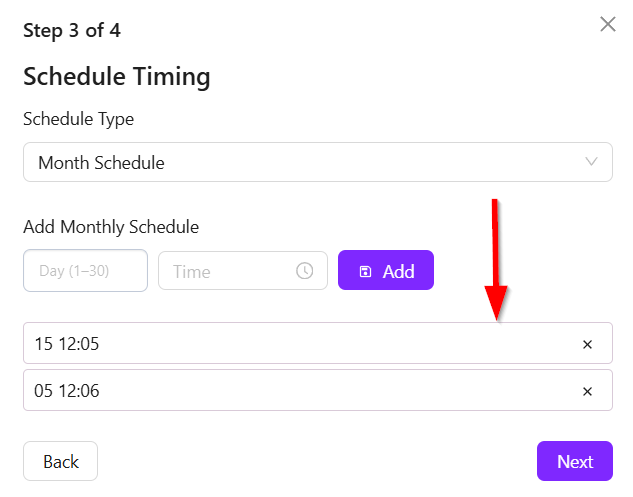The image size is (633, 497).
Task: Click the Schedule Type label
Action: coord(78,119)
